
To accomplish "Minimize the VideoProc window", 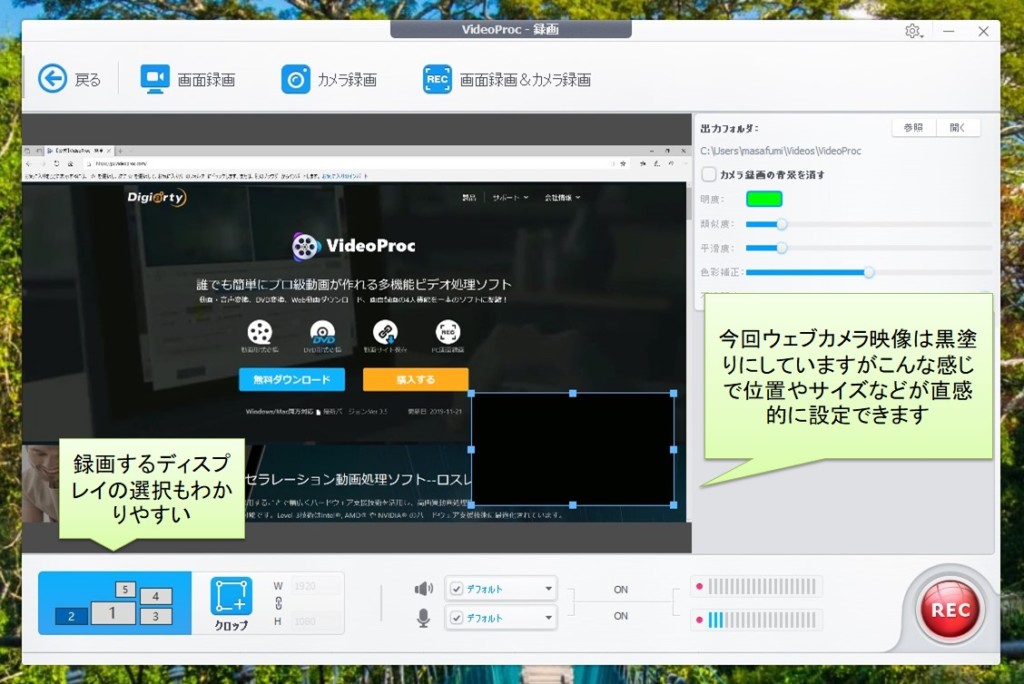I will 949,31.
